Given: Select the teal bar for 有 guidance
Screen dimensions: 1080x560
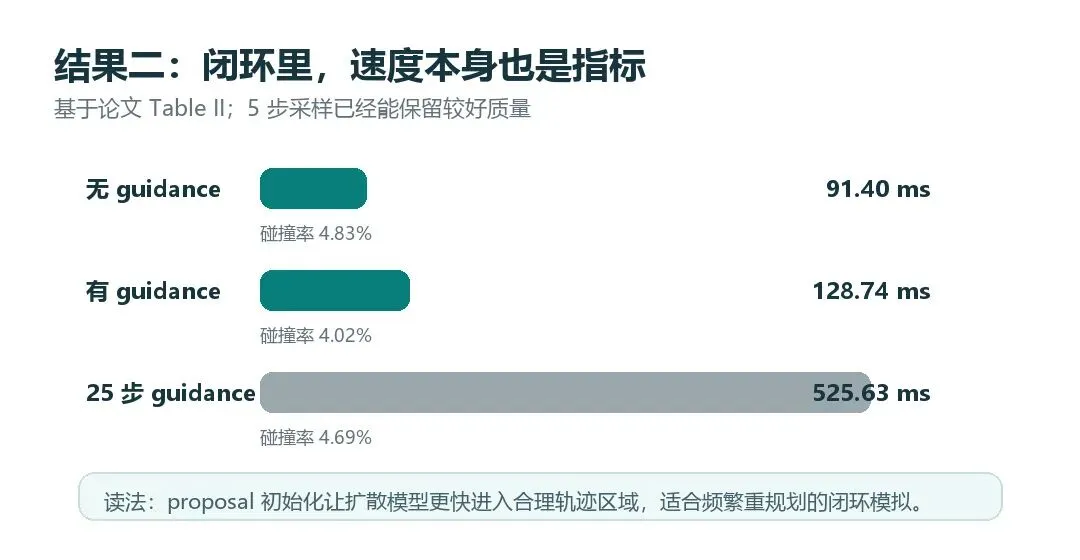Looking at the screenshot, I should 335,290.
